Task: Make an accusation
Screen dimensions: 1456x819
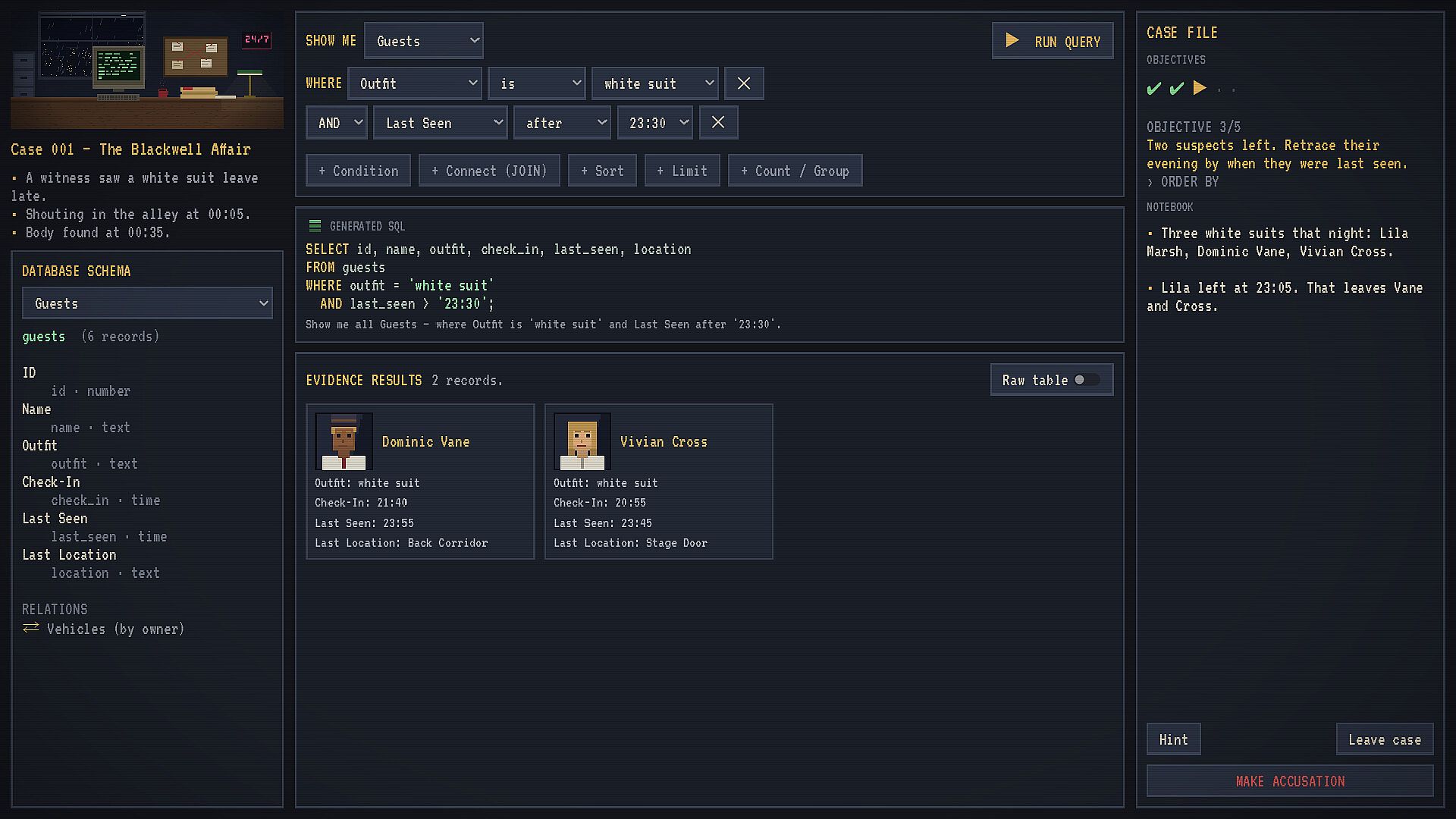Action: point(1290,781)
